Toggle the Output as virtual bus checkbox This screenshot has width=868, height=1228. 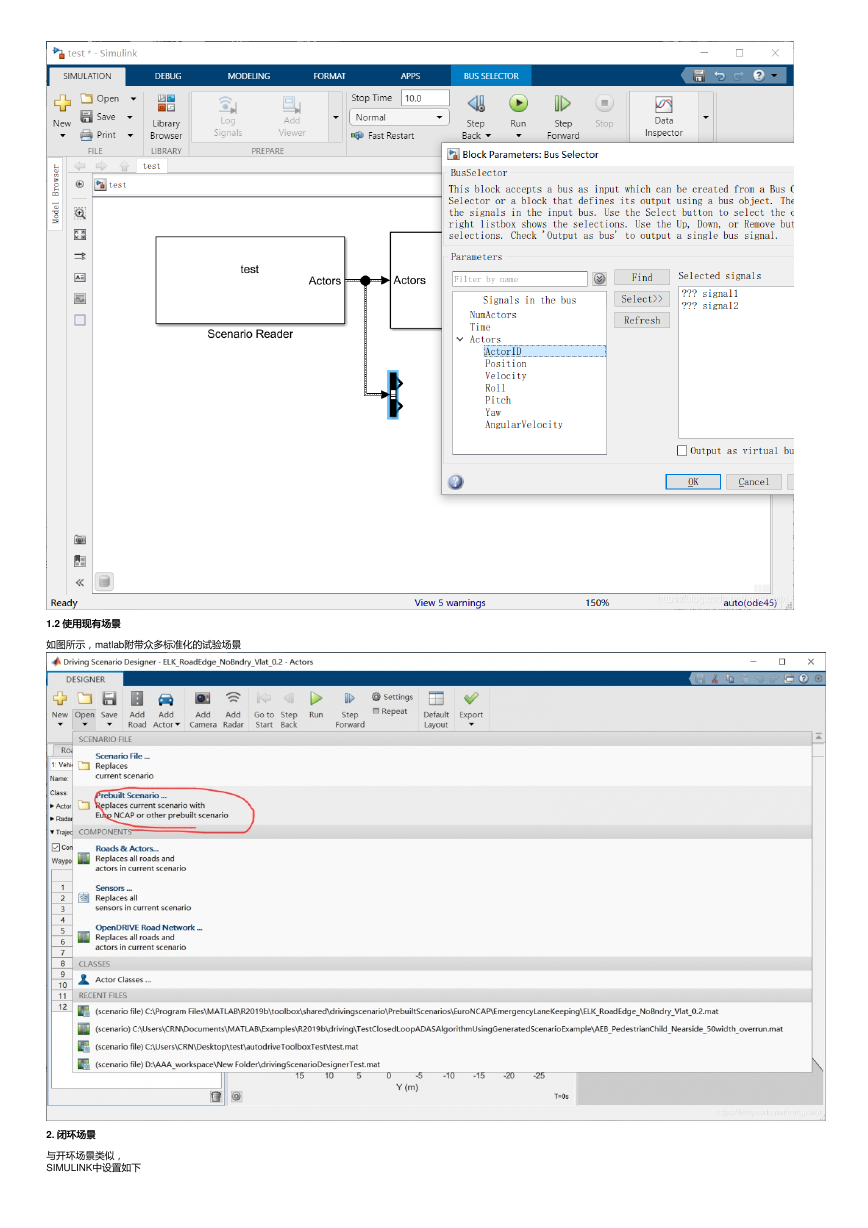click(683, 451)
